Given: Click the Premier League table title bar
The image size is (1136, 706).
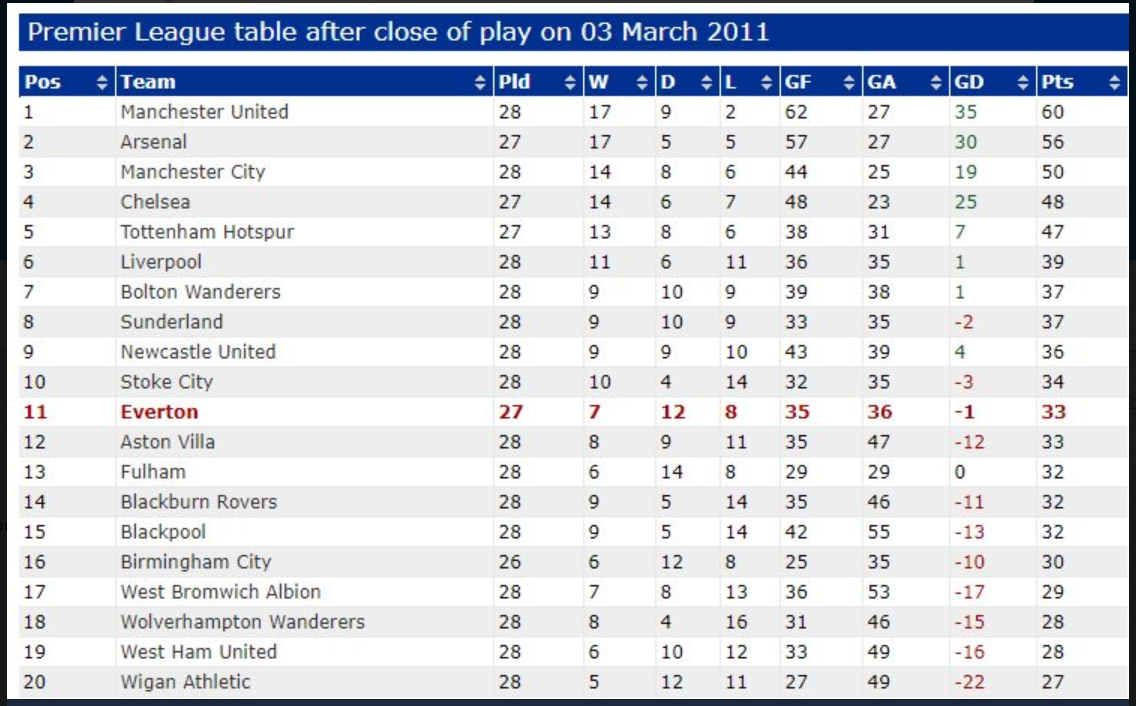Looking at the screenshot, I should [x=573, y=33].
